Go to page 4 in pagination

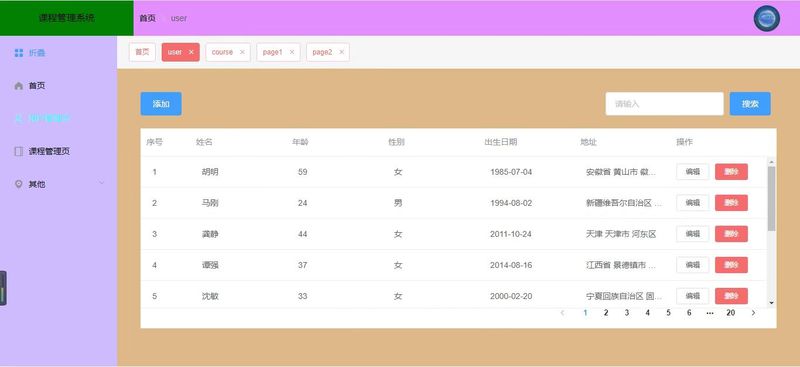pyautogui.click(x=647, y=312)
